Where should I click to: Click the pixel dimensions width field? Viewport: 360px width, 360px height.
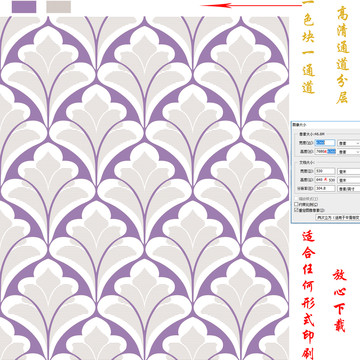[x=325, y=143]
